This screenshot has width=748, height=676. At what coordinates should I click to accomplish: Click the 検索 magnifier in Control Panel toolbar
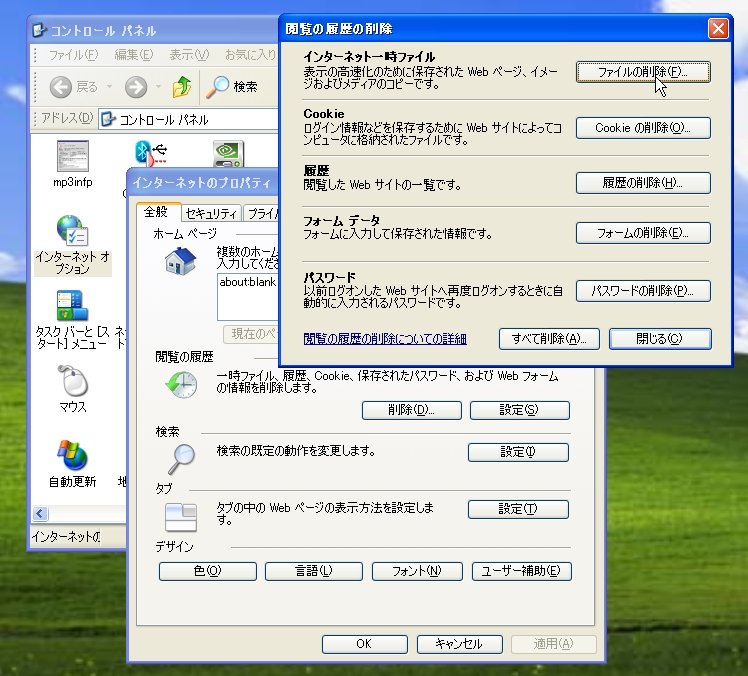pyautogui.click(x=217, y=87)
